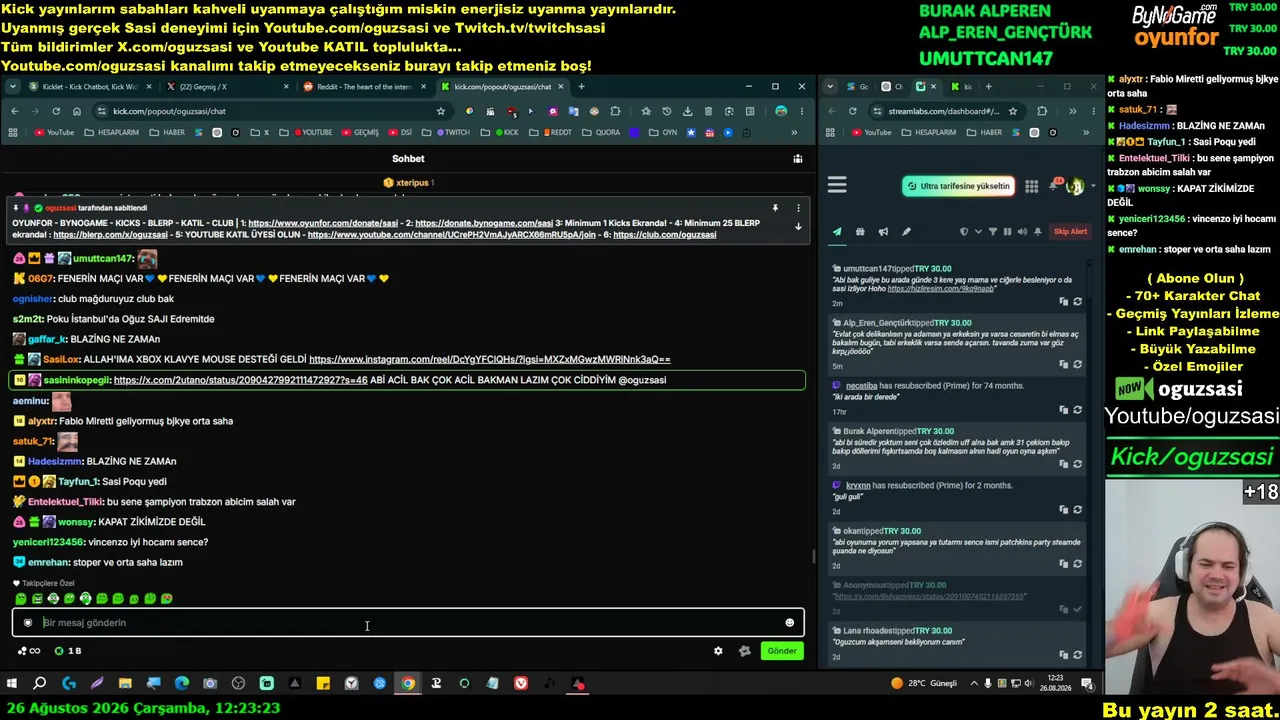Show more bookmarks in the Kick window
Viewport: 1280px width, 720px height.
click(x=795, y=132)
